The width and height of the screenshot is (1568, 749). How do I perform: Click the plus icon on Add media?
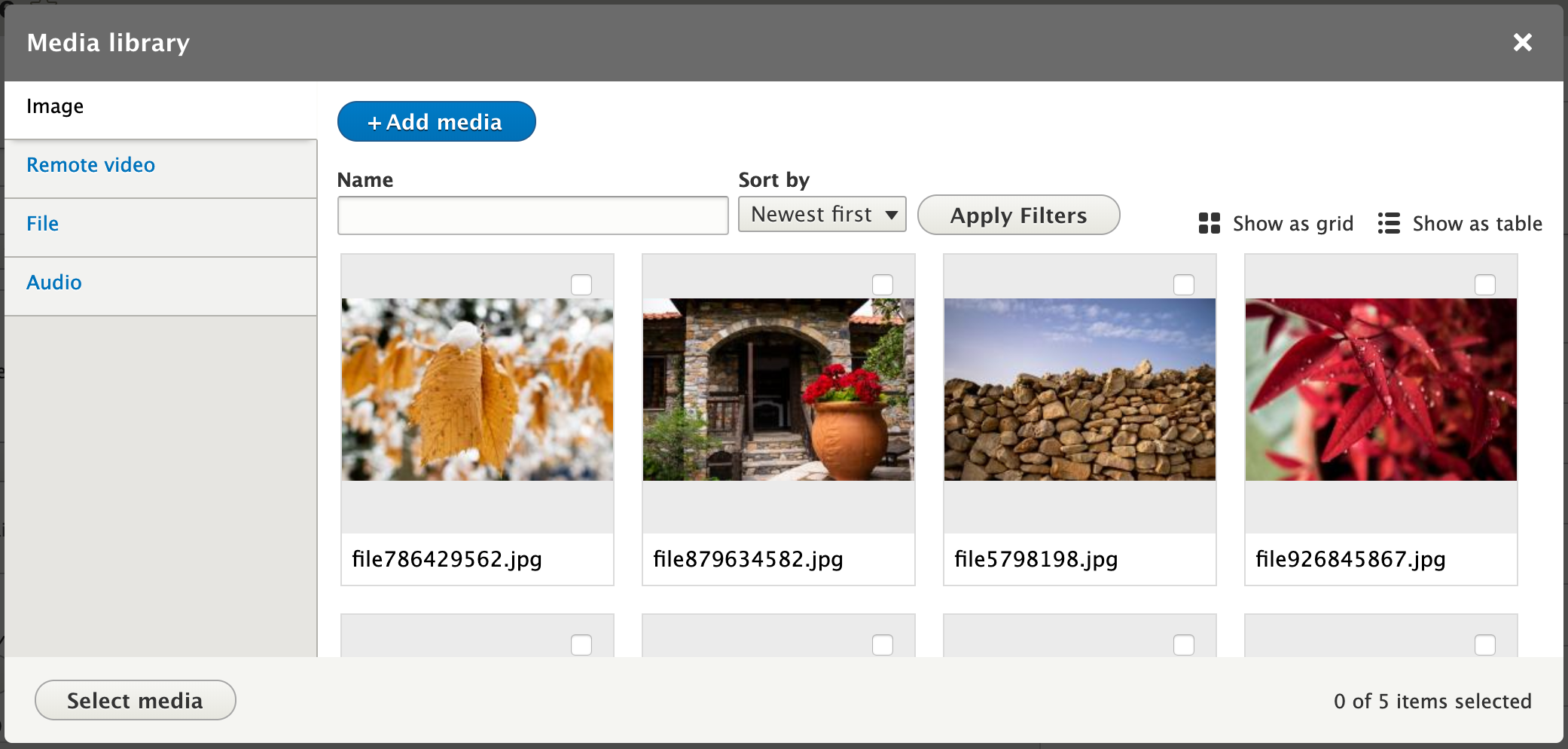coord(374,123)
